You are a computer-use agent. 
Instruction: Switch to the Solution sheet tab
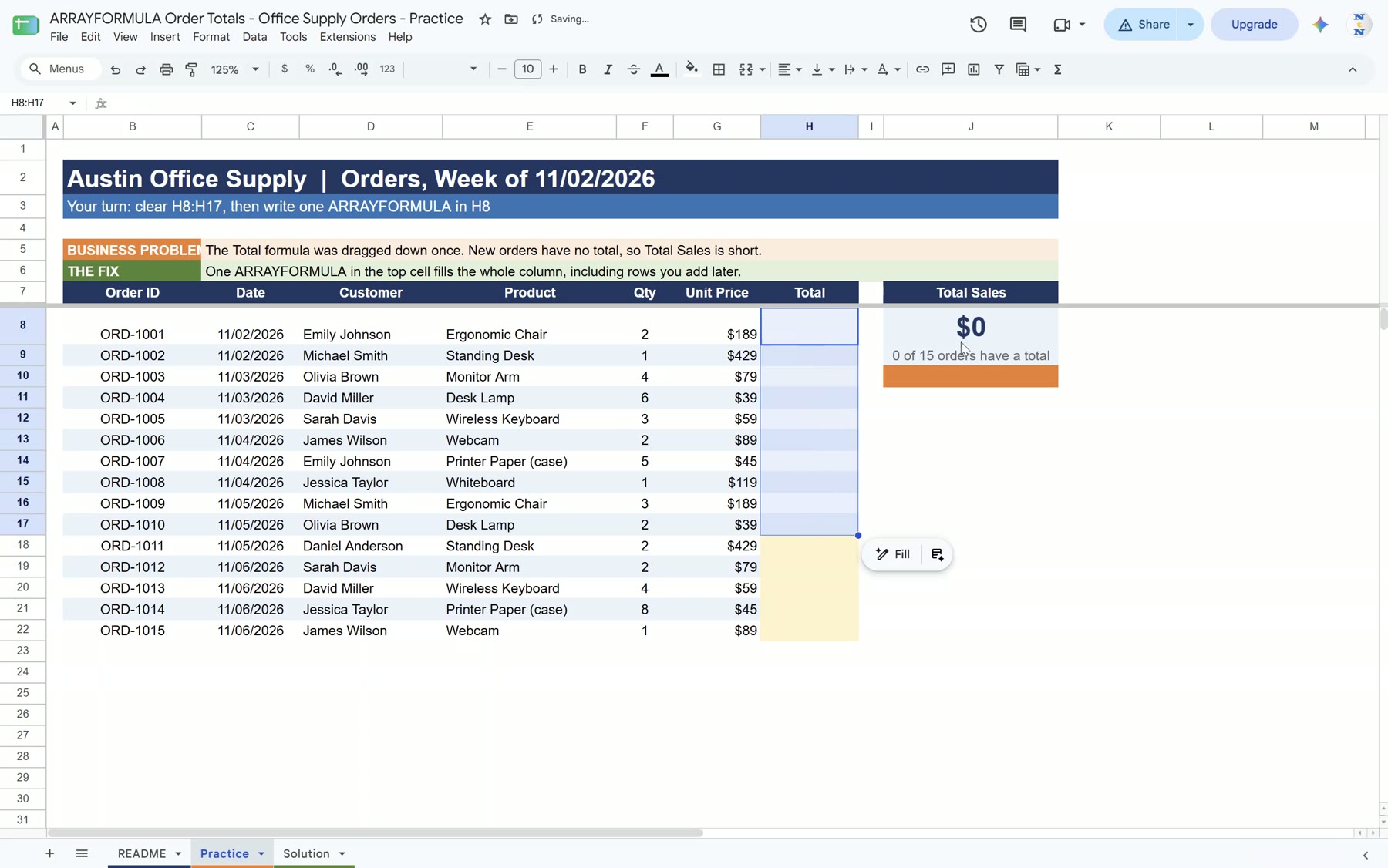click(306, 853)
